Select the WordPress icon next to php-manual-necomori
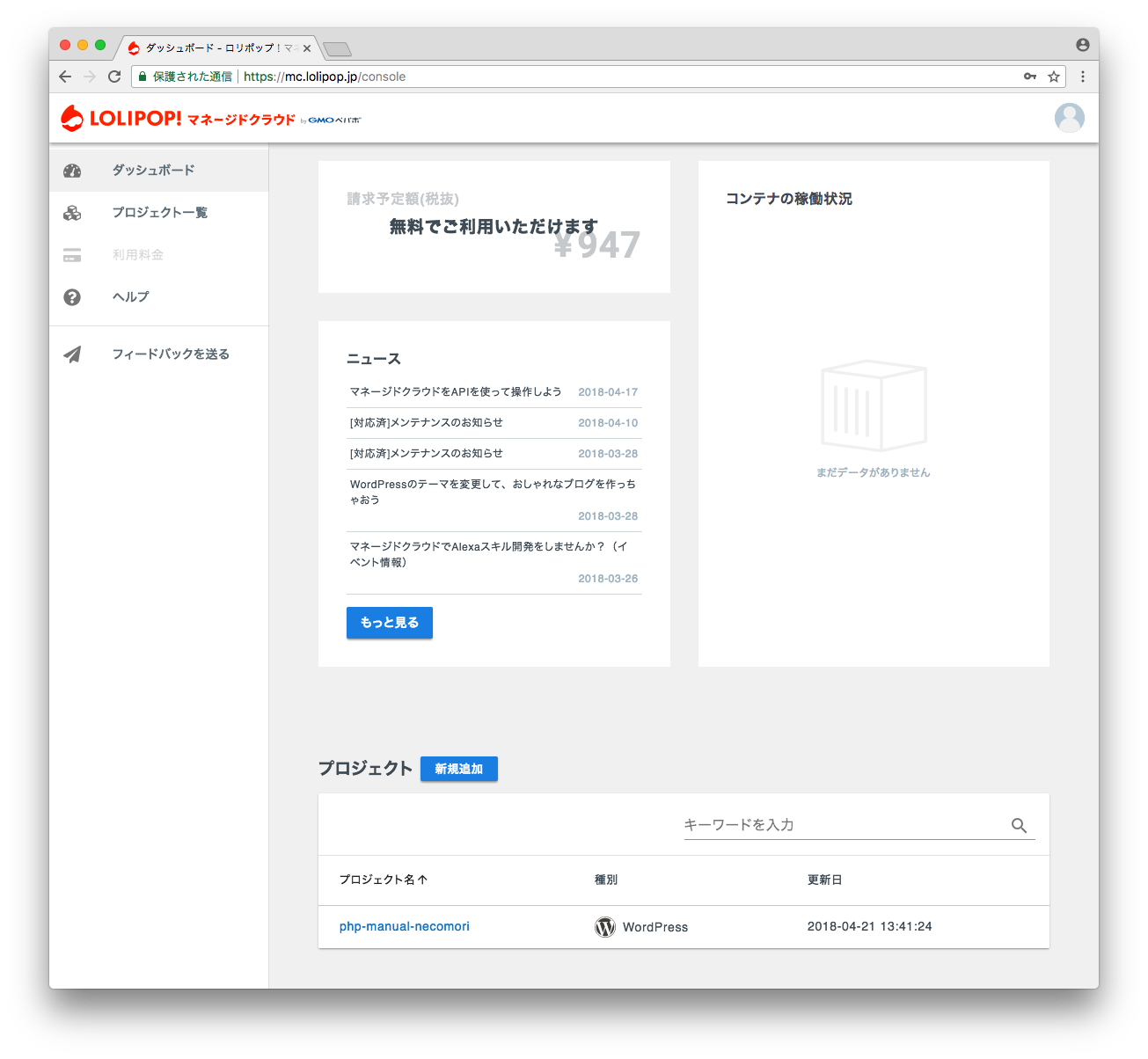The width and height of the screenshot is (1148, 1059). point(604,926)
